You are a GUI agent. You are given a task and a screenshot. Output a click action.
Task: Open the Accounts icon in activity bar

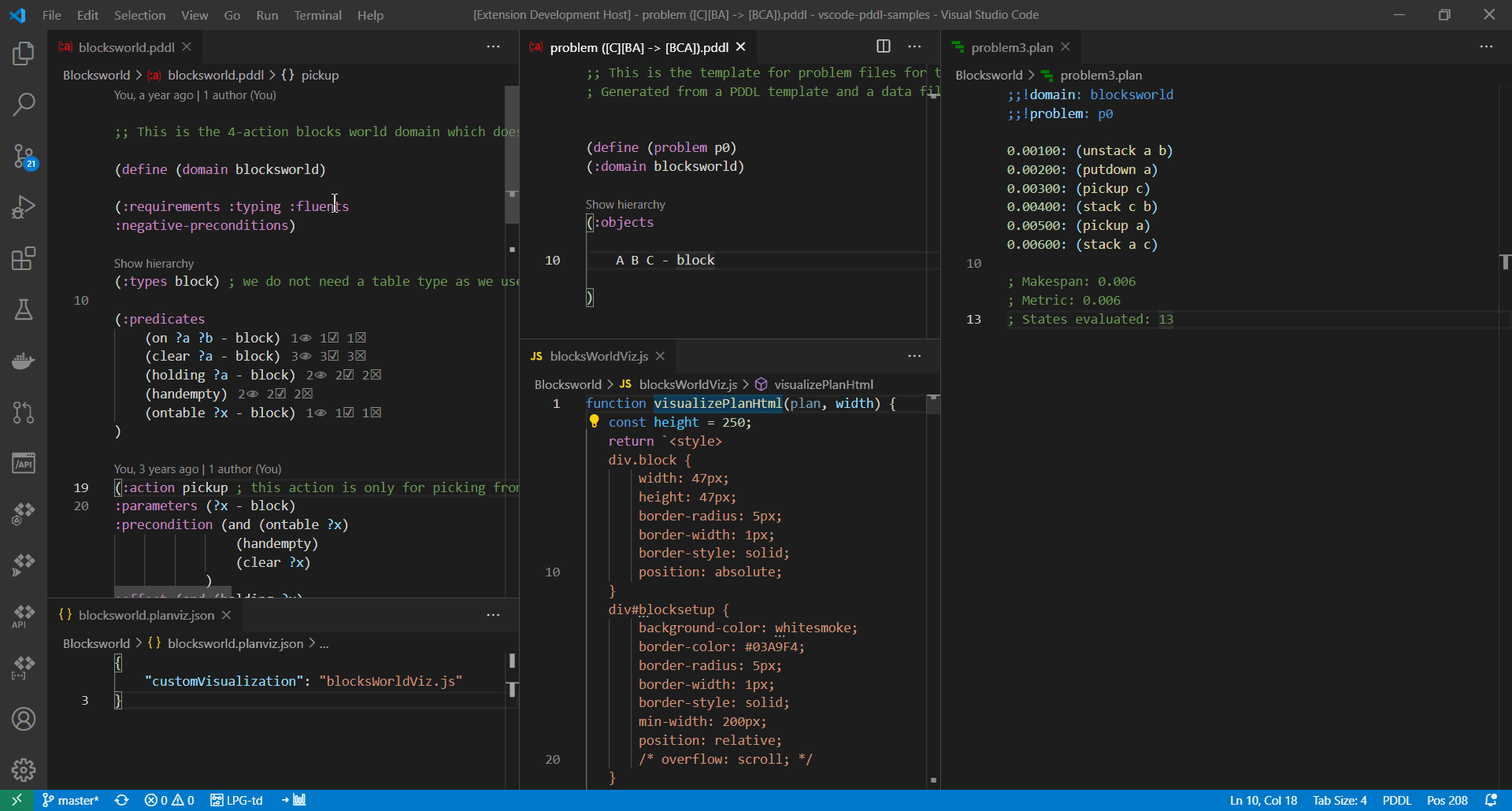(x=24, y=719)
